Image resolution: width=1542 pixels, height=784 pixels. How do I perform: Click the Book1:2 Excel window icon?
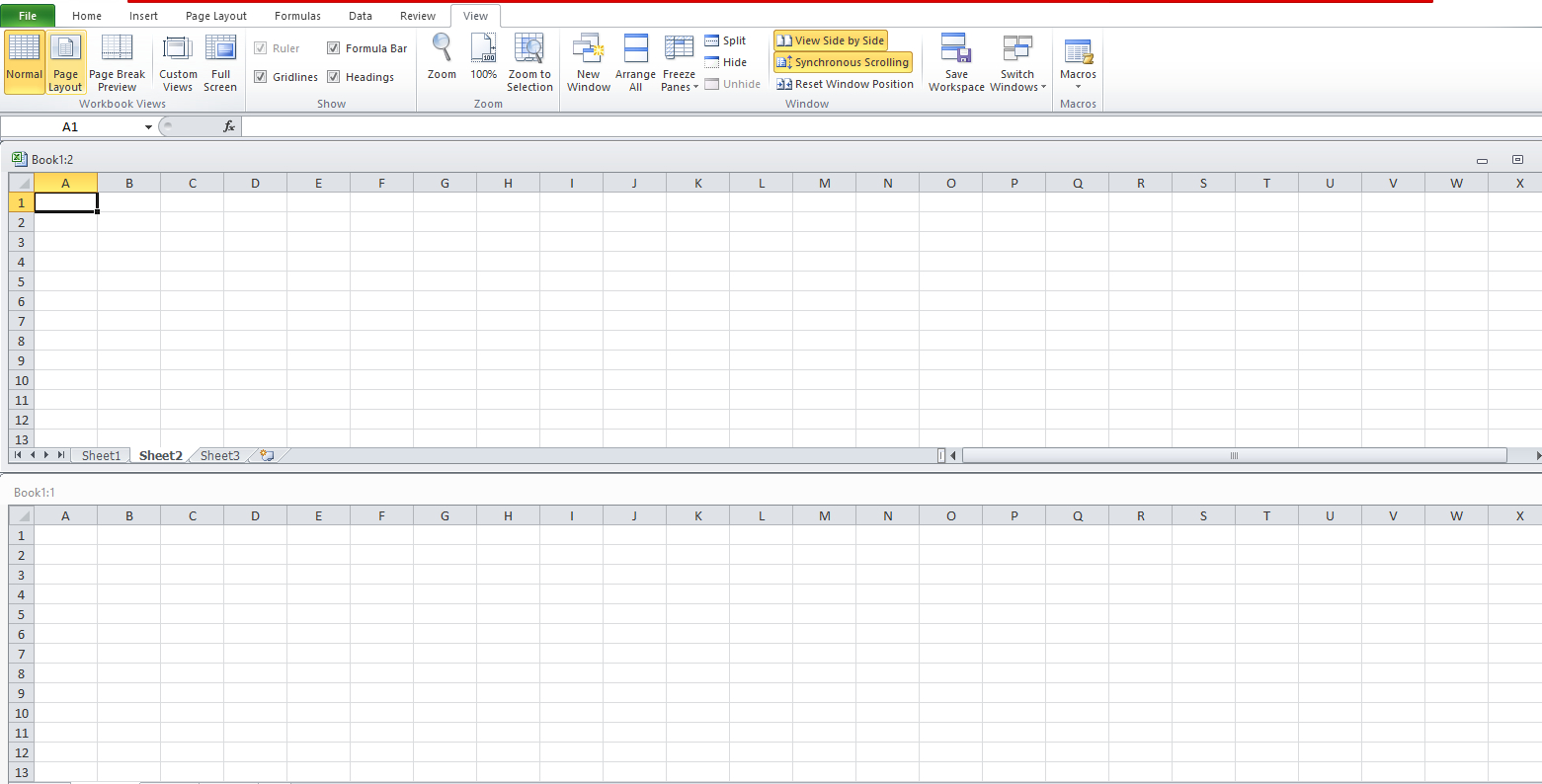(x=19, y=158)
